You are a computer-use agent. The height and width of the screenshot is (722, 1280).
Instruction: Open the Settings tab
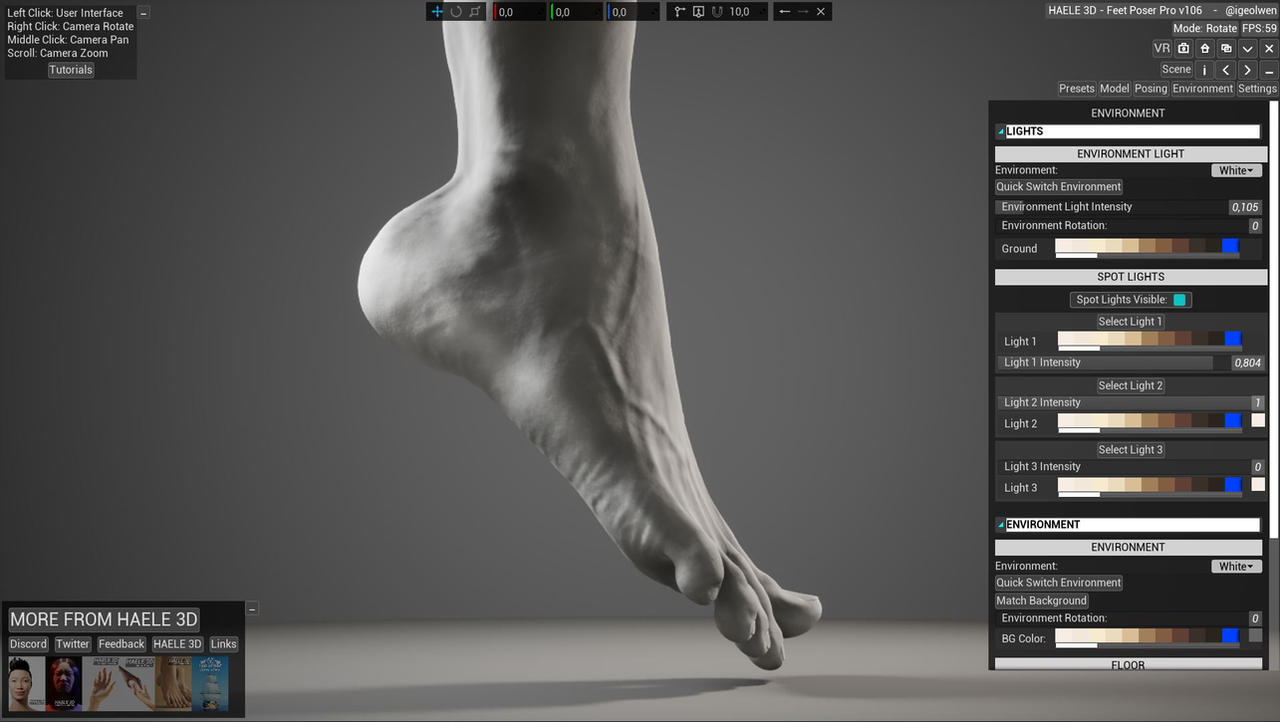click(x=1257, y=89)
